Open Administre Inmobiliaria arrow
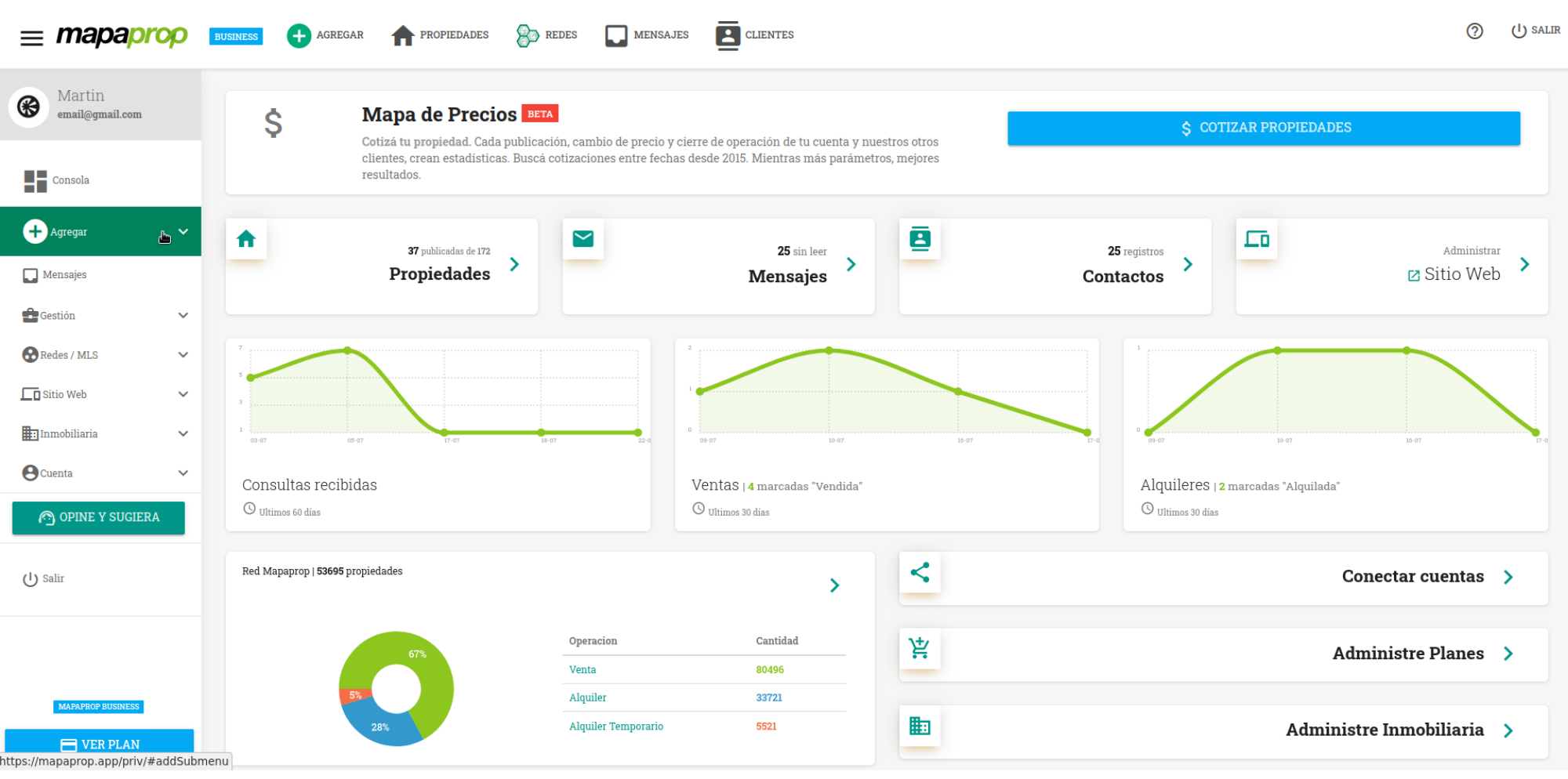 1508,730
